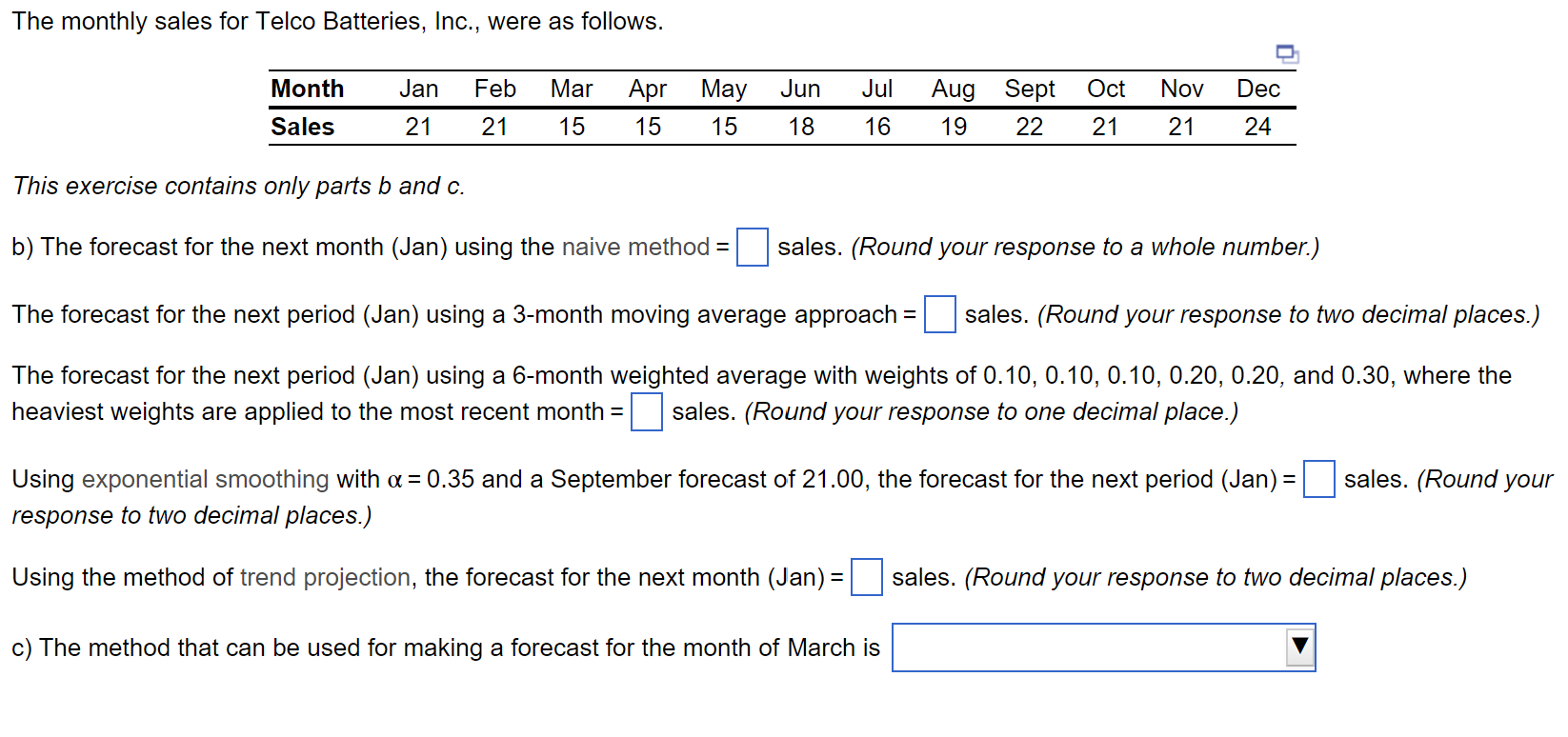This screenshot has height=737, width=1568.
Task: Click the exponential smoothing highlighted link
Action: pyautogui.click(x=204, y=479)
